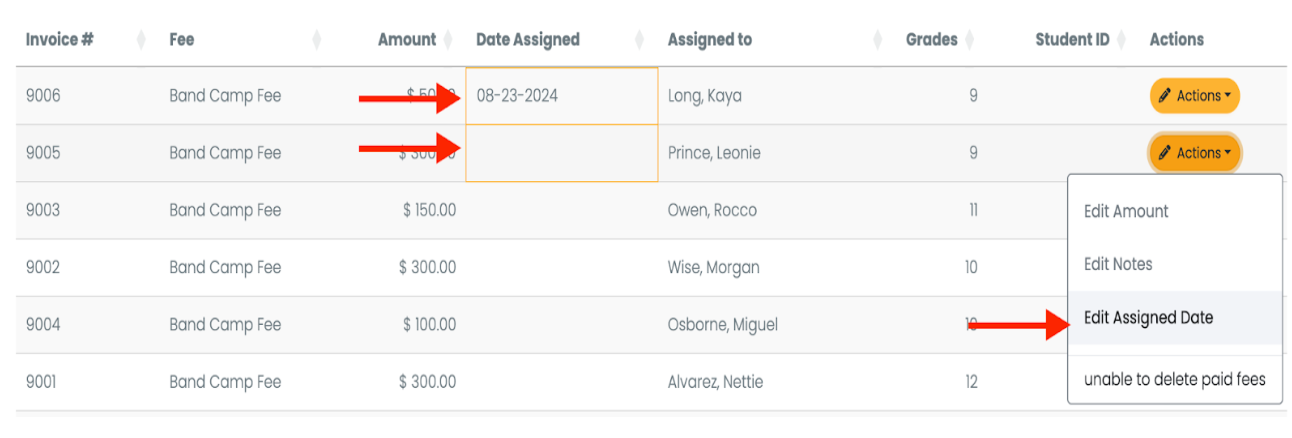This screenshot has height=438, width=1292.
Task: Sort using the Student ID column arrows
Action: point(1121,40)
